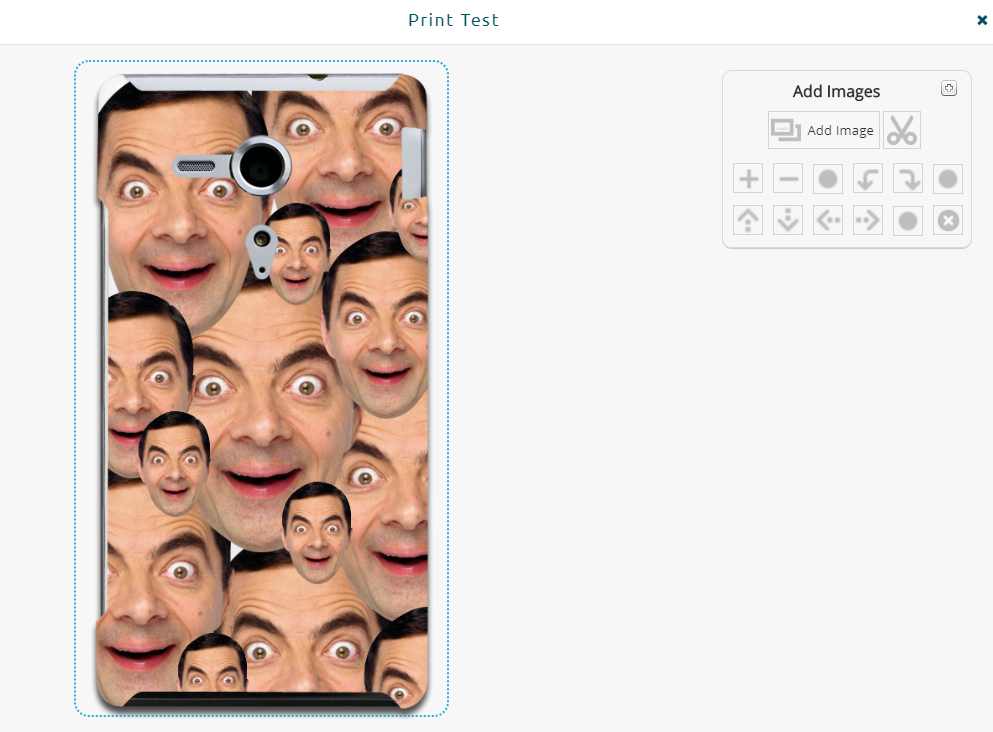Remove image with the circled X icon

coord(947,220)
